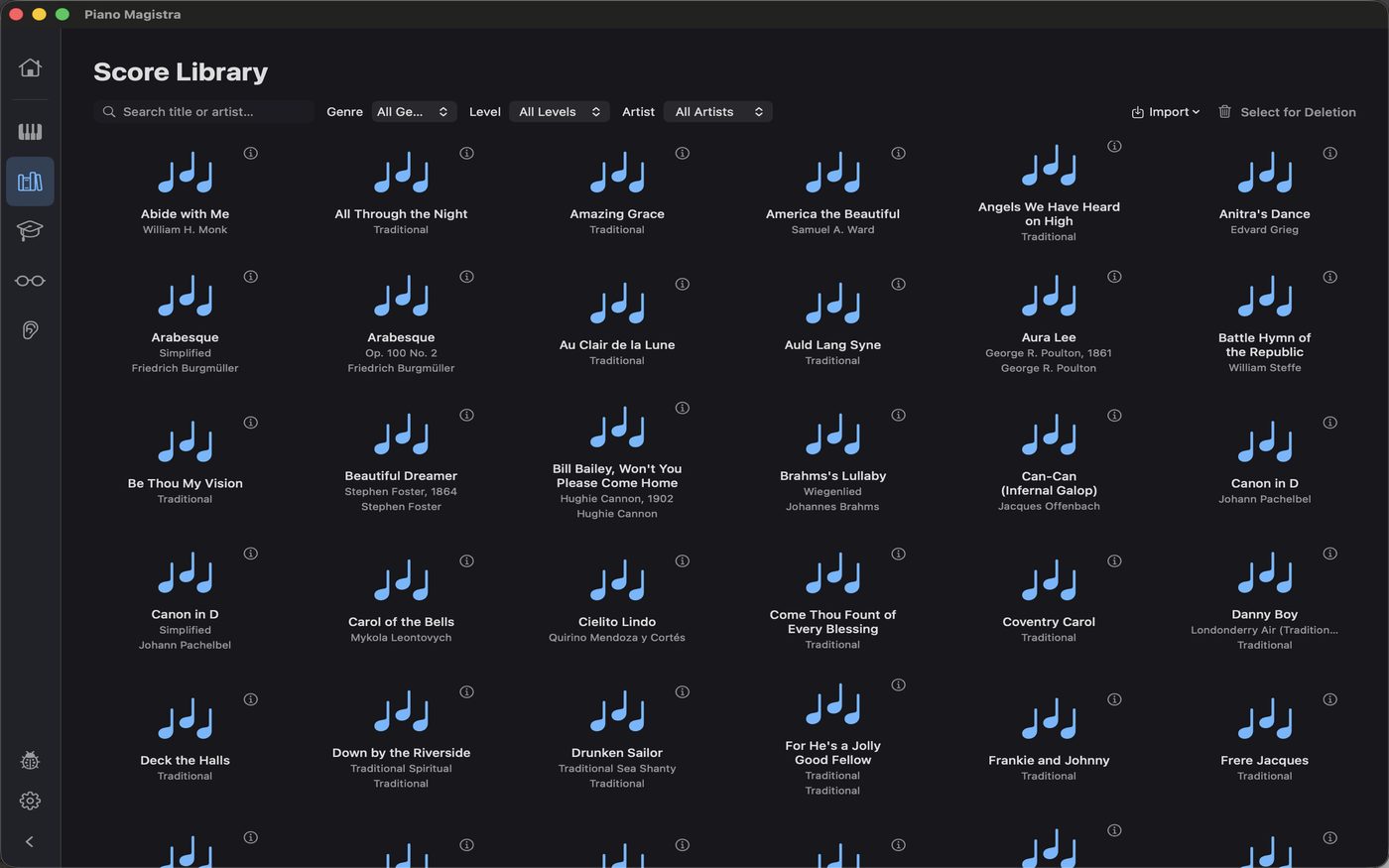
Task: Open the settings gear icon
Action: pyautogui.click(x=30, y=801)
